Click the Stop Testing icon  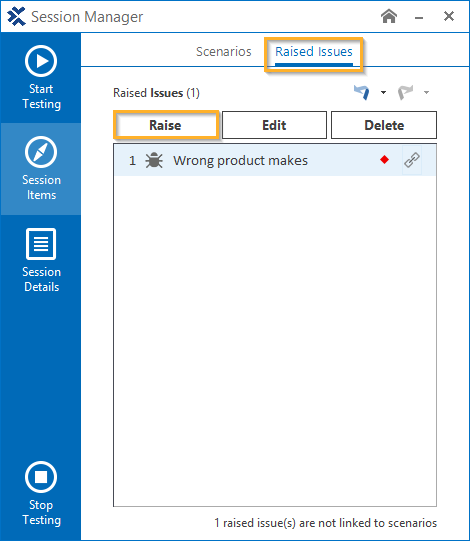click(41, 477)
